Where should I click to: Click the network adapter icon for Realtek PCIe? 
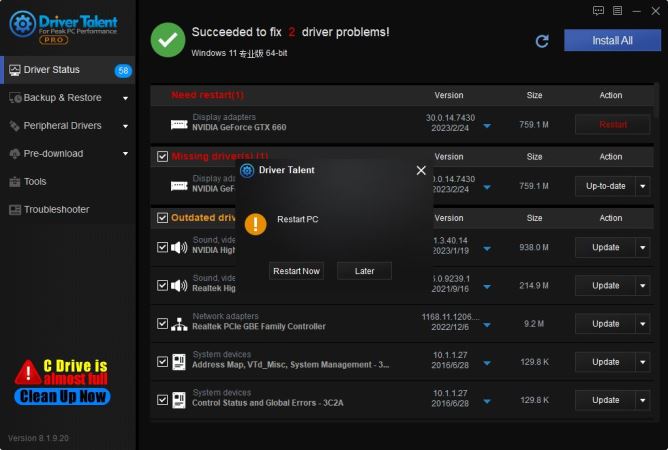click(x=179, y=324)
